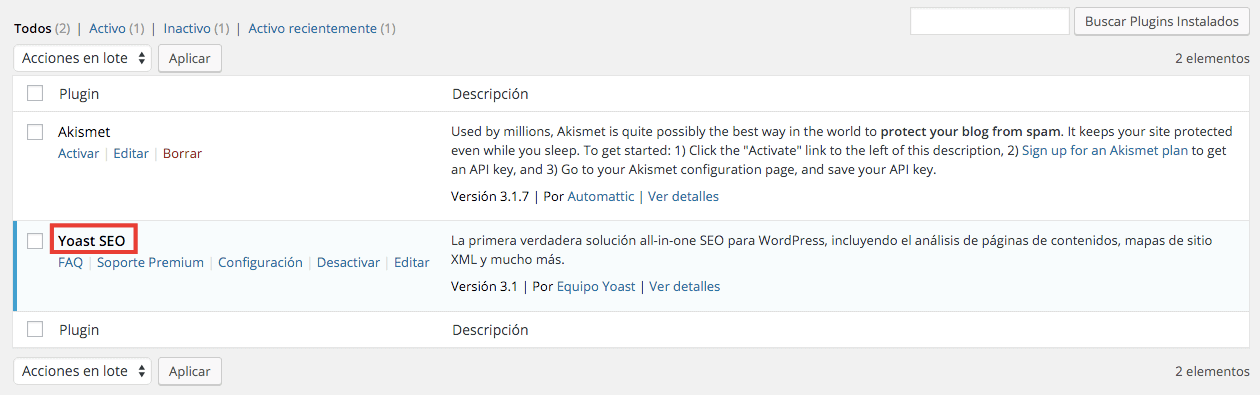Open Yoast SEO Configuración link
The image size is (1260, 395).
260,263
